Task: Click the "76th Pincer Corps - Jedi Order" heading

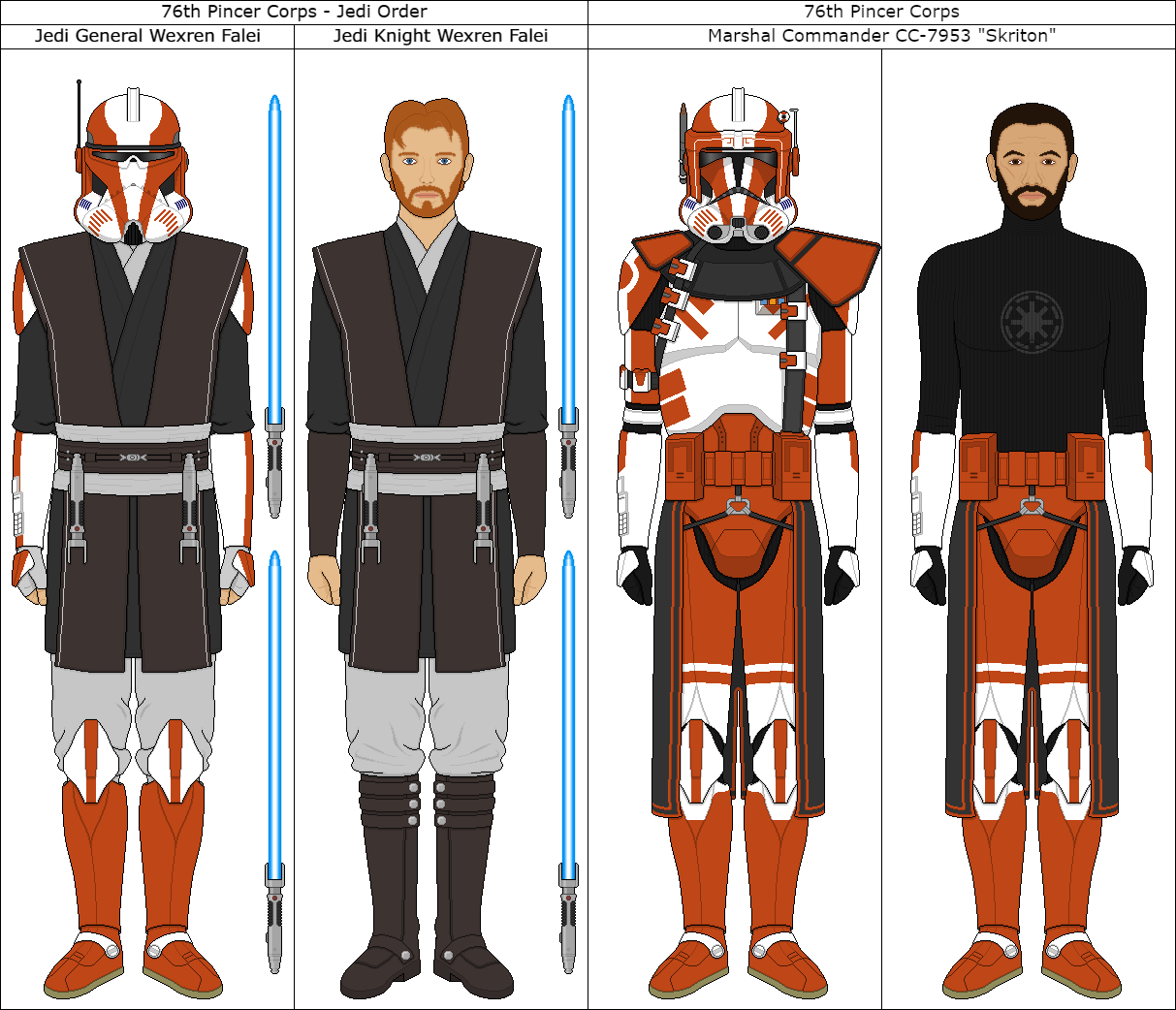Action: point(294,12)
